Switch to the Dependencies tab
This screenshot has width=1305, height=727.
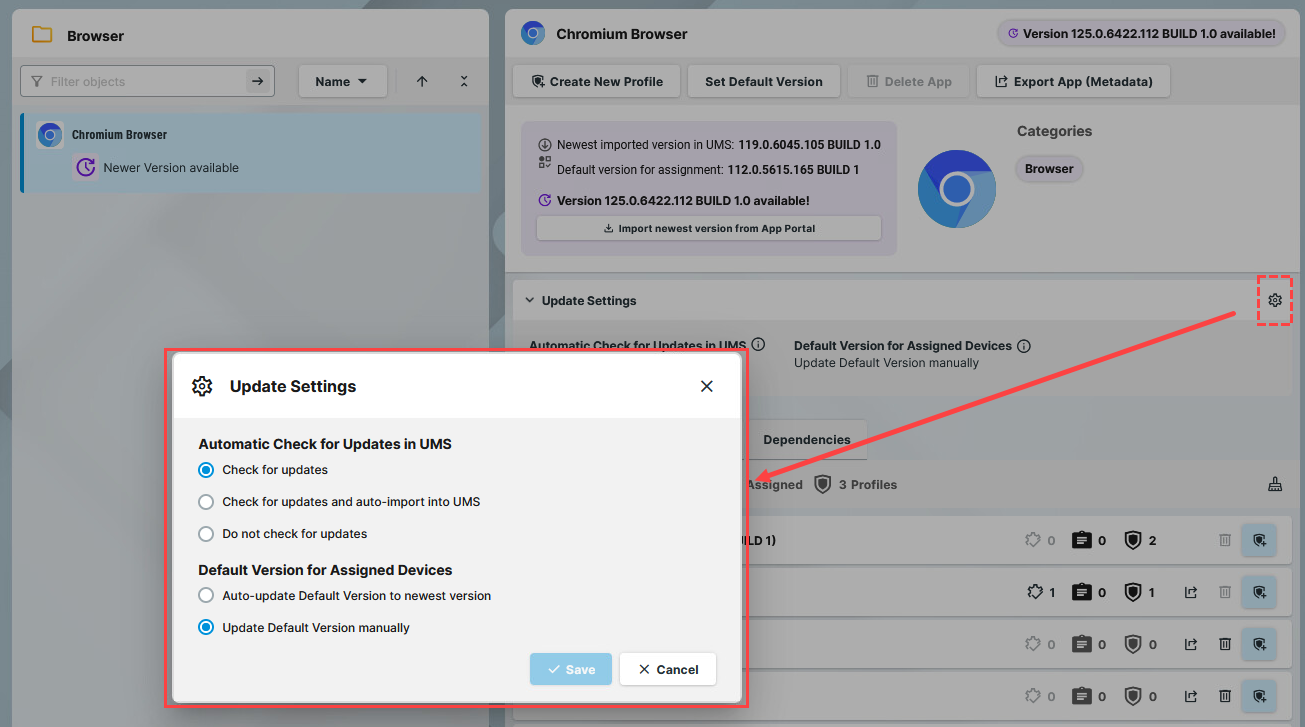point(806,440)
